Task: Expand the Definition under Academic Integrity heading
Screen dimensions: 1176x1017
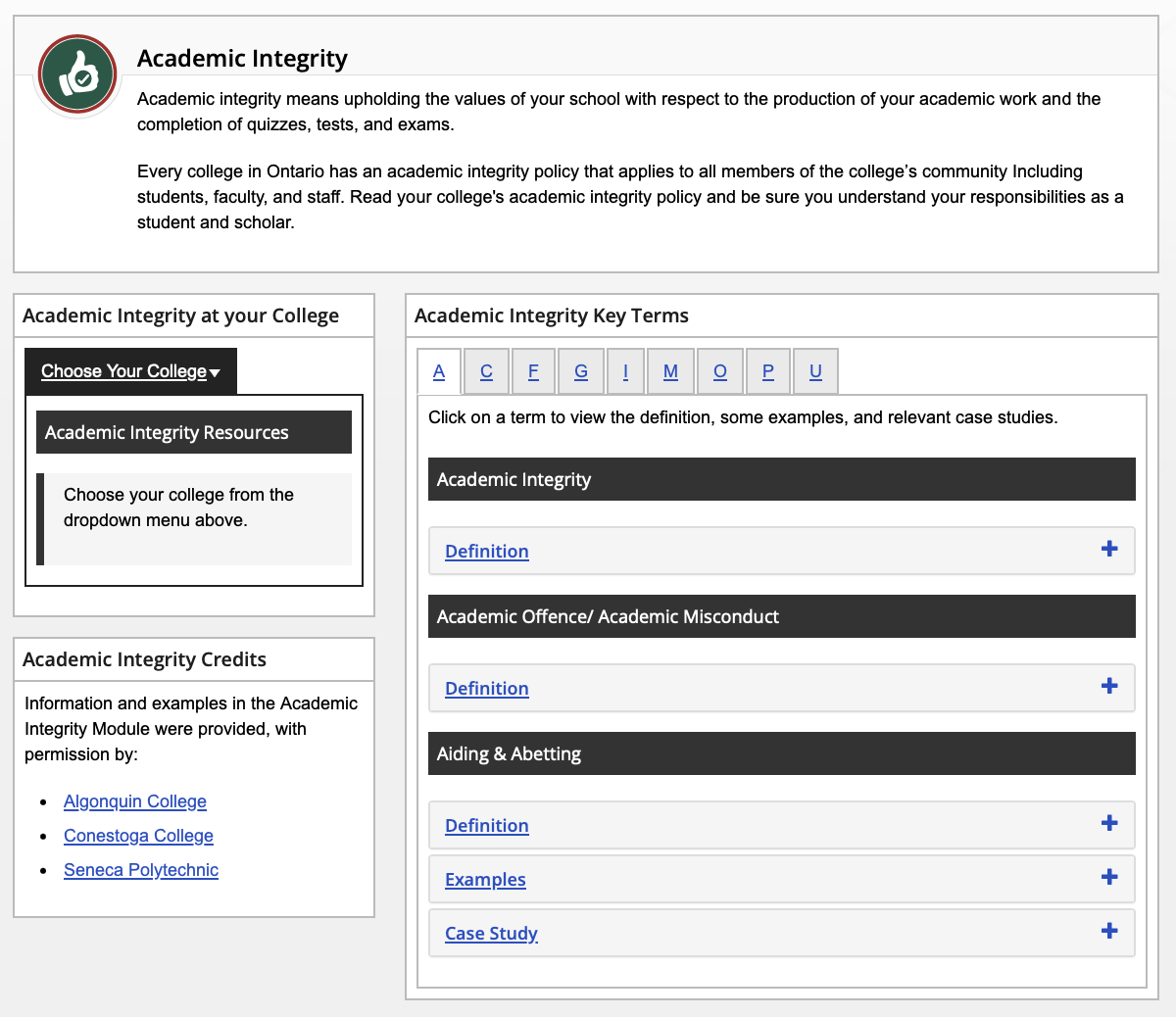Action: click(x=782, y=551)
